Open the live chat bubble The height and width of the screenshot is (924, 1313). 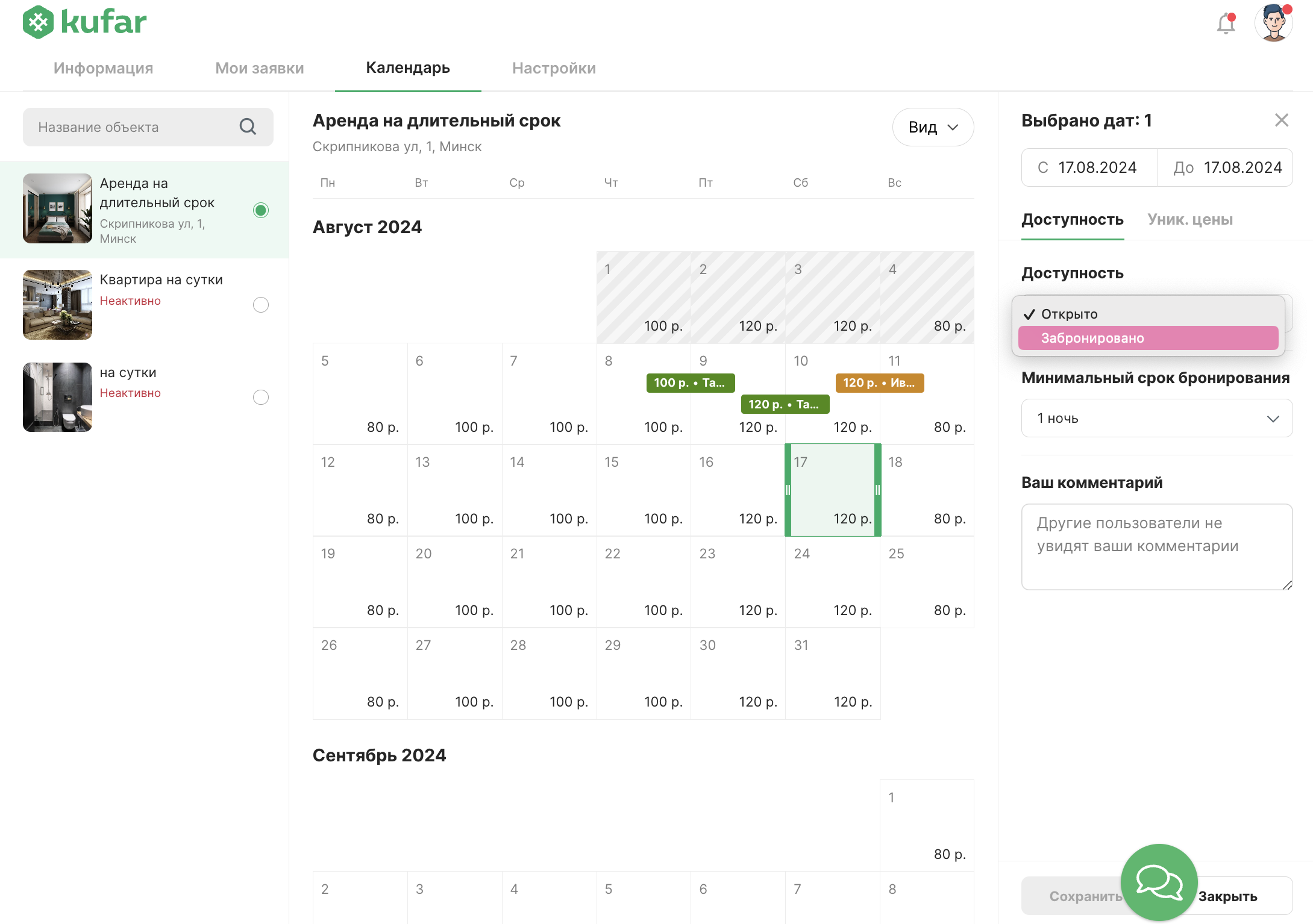[x=1159, y=882]
